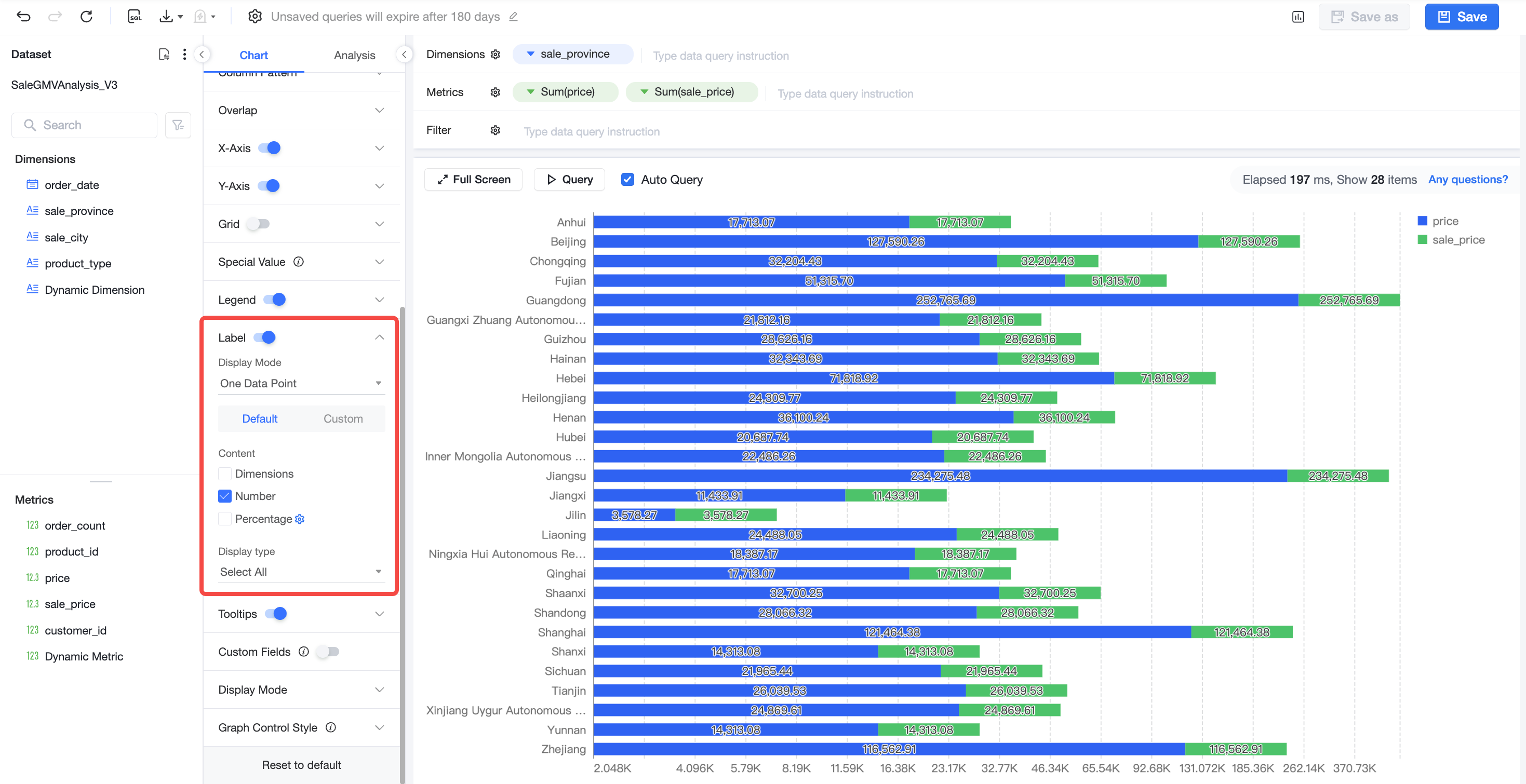
Task: Uncheck the Auto Query checkbox
Action: (627, 180)
